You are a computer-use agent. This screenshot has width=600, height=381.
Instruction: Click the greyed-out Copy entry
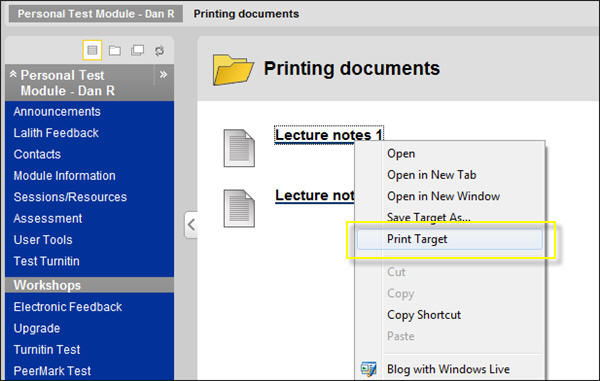pos(401,294)
